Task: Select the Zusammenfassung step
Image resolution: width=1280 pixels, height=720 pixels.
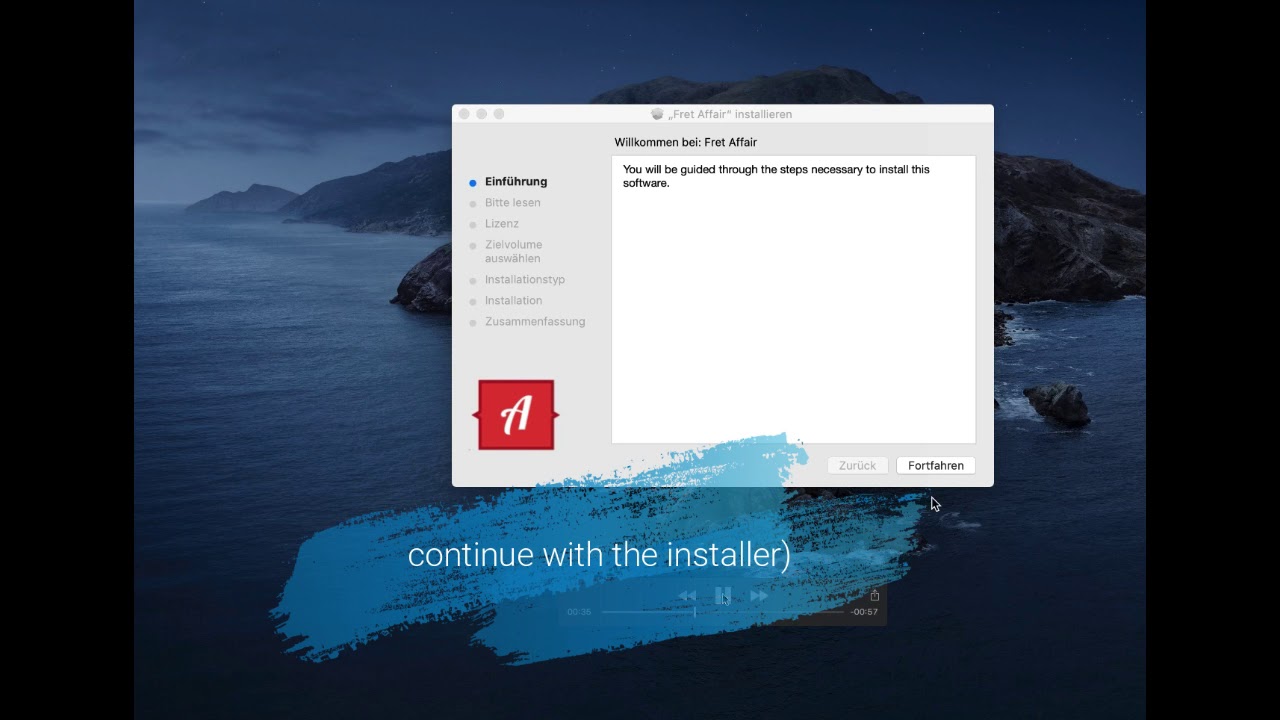Action: click(535, 322)
